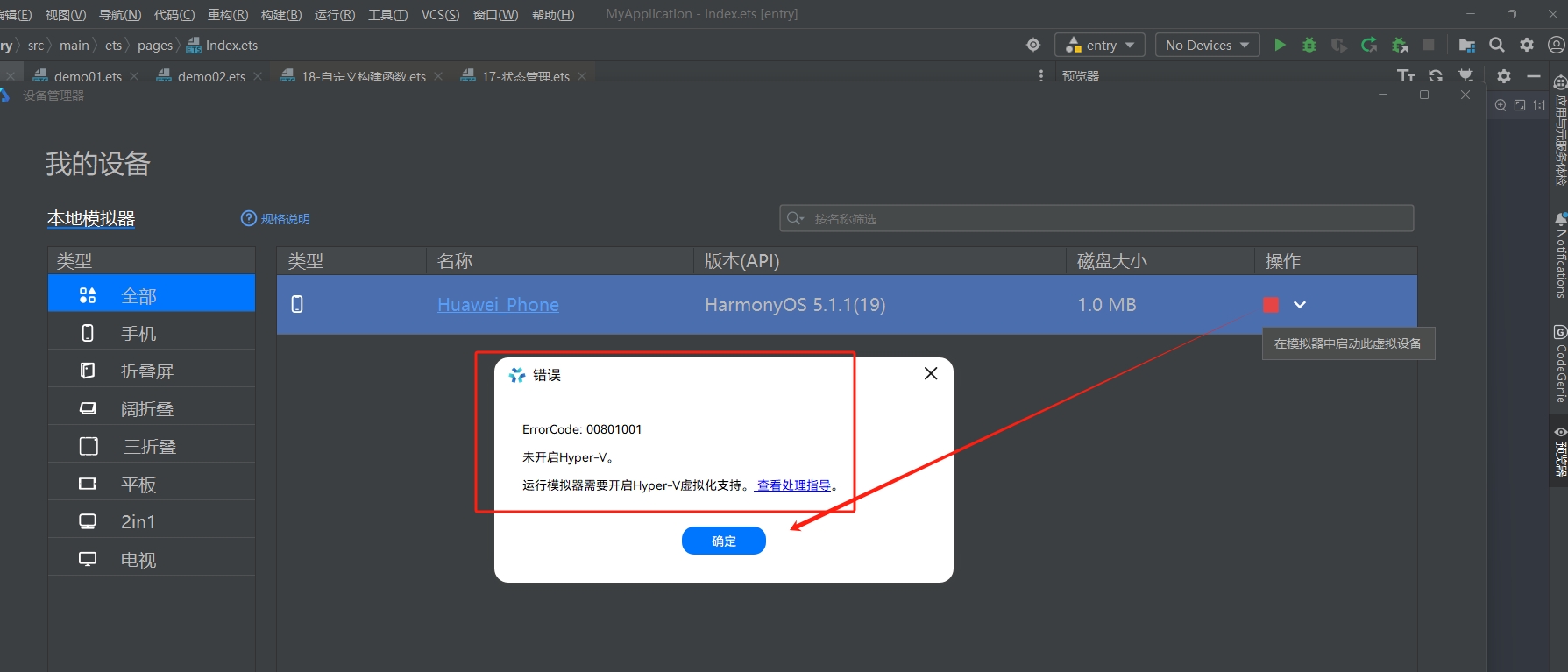The height and width of the screenshot is (672, 1568).
Task: Close the 错误 dialog with X
Action: pyautogui.click(x=931, y=373)
